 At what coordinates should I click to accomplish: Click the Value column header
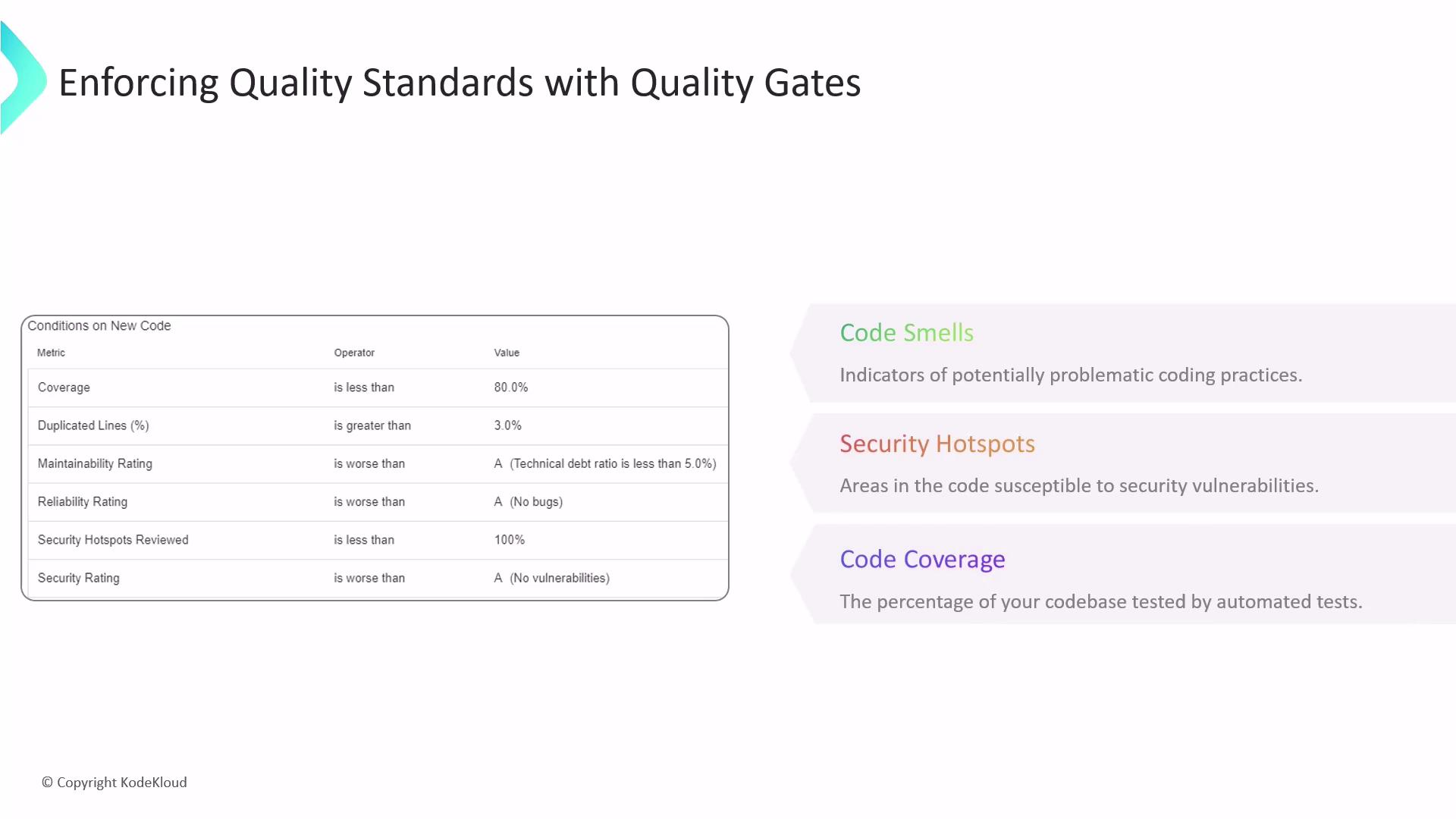pyautogui.click(x=507, y=353)
